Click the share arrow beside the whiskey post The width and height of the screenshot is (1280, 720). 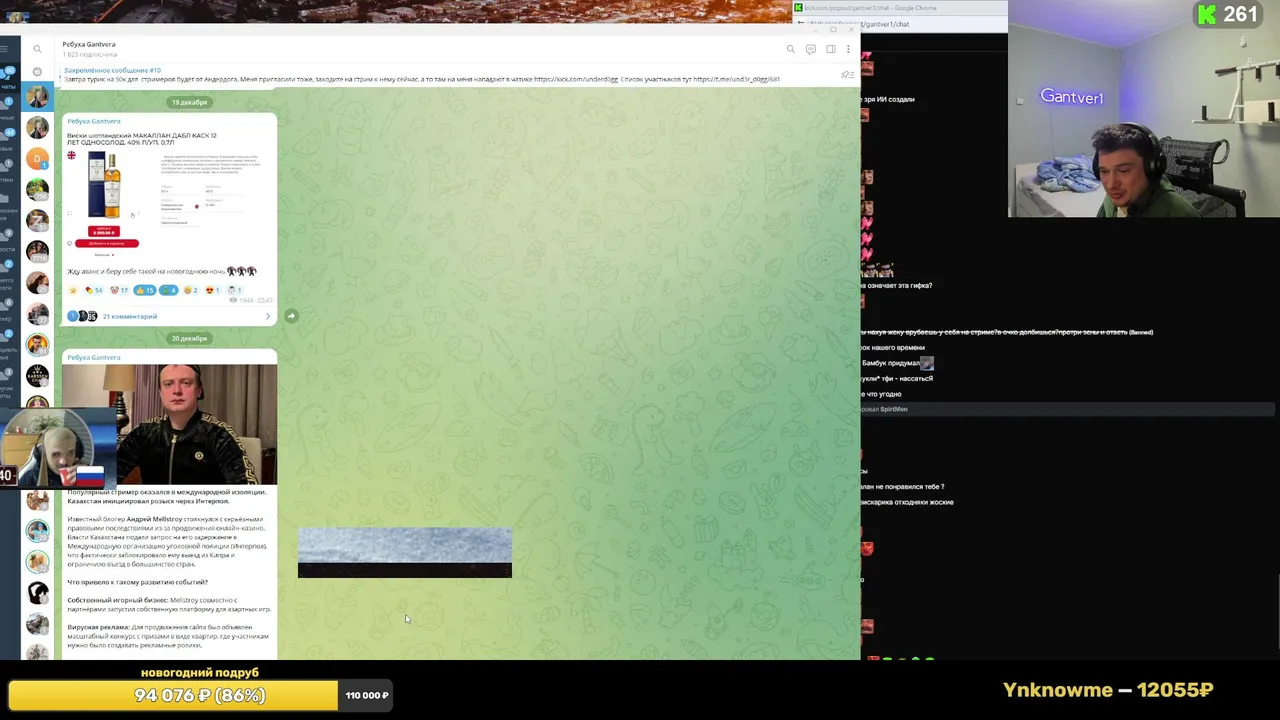coord(291,316)
